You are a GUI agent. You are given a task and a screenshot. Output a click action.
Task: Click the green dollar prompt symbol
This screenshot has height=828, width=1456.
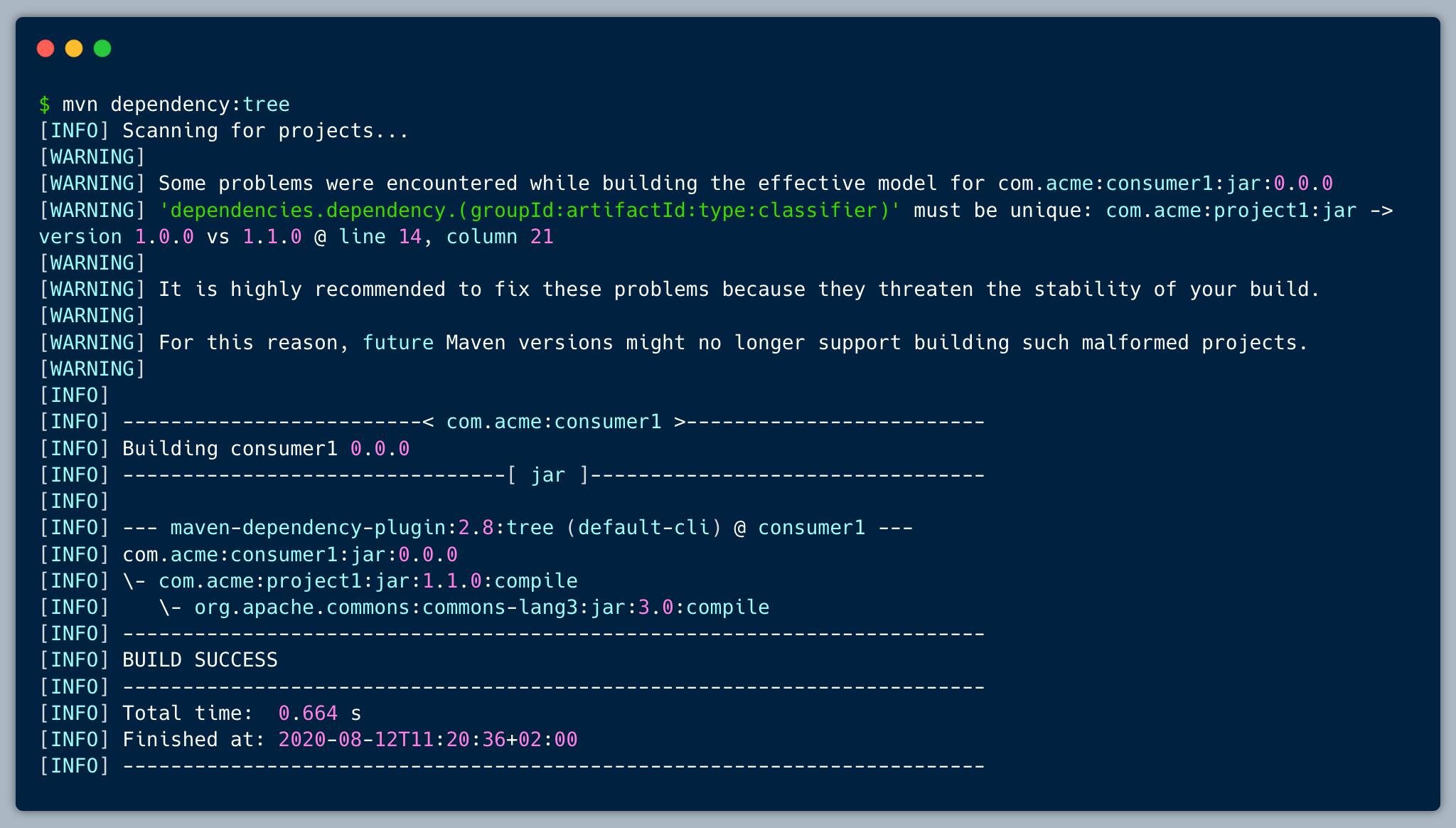tap(45, 105)
